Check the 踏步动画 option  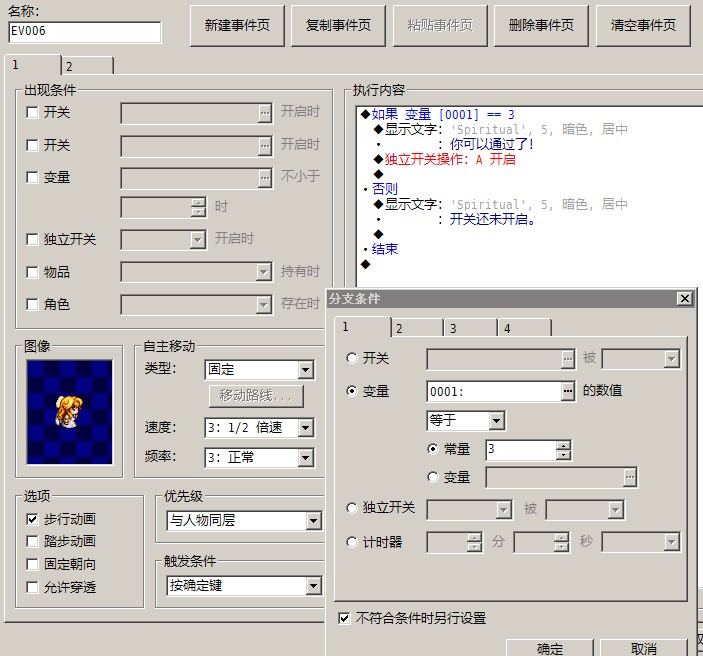32,542
